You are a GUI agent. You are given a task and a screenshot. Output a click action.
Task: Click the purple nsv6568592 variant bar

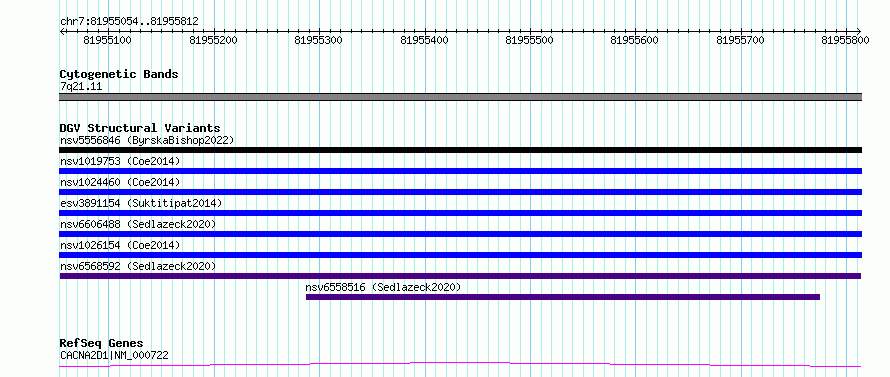point(460,276)
